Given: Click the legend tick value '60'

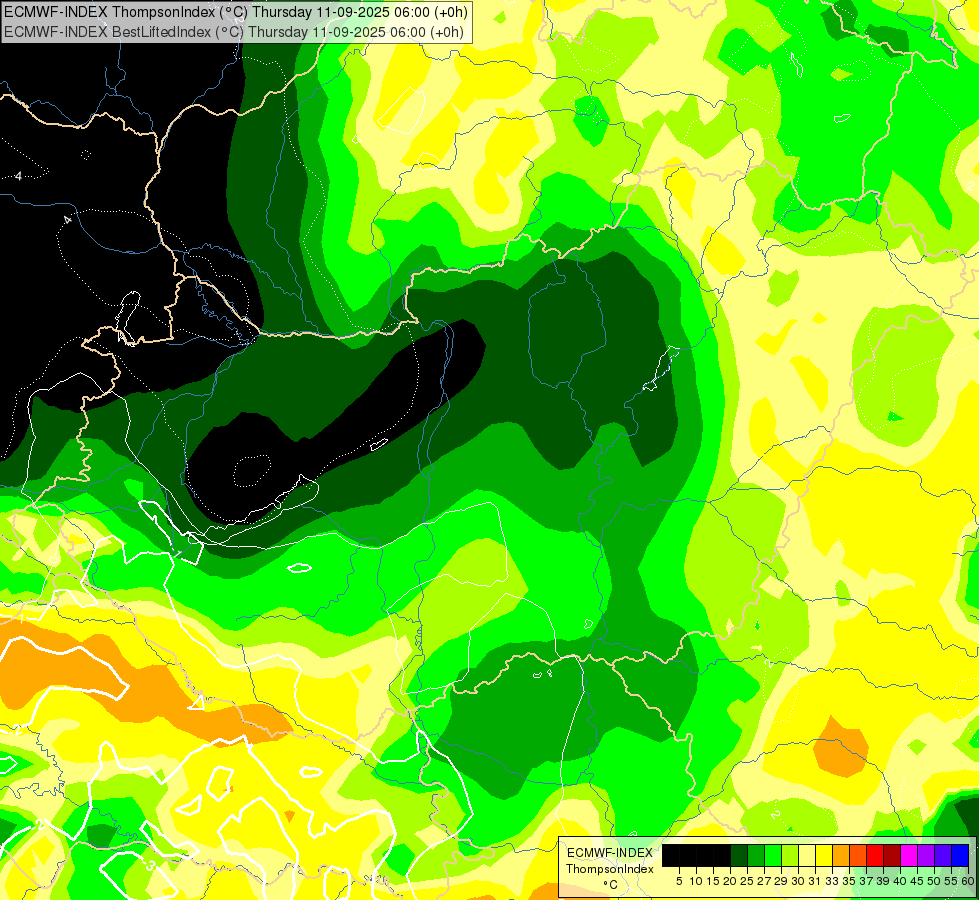Looking at the screenshot, I should (968, 881).
